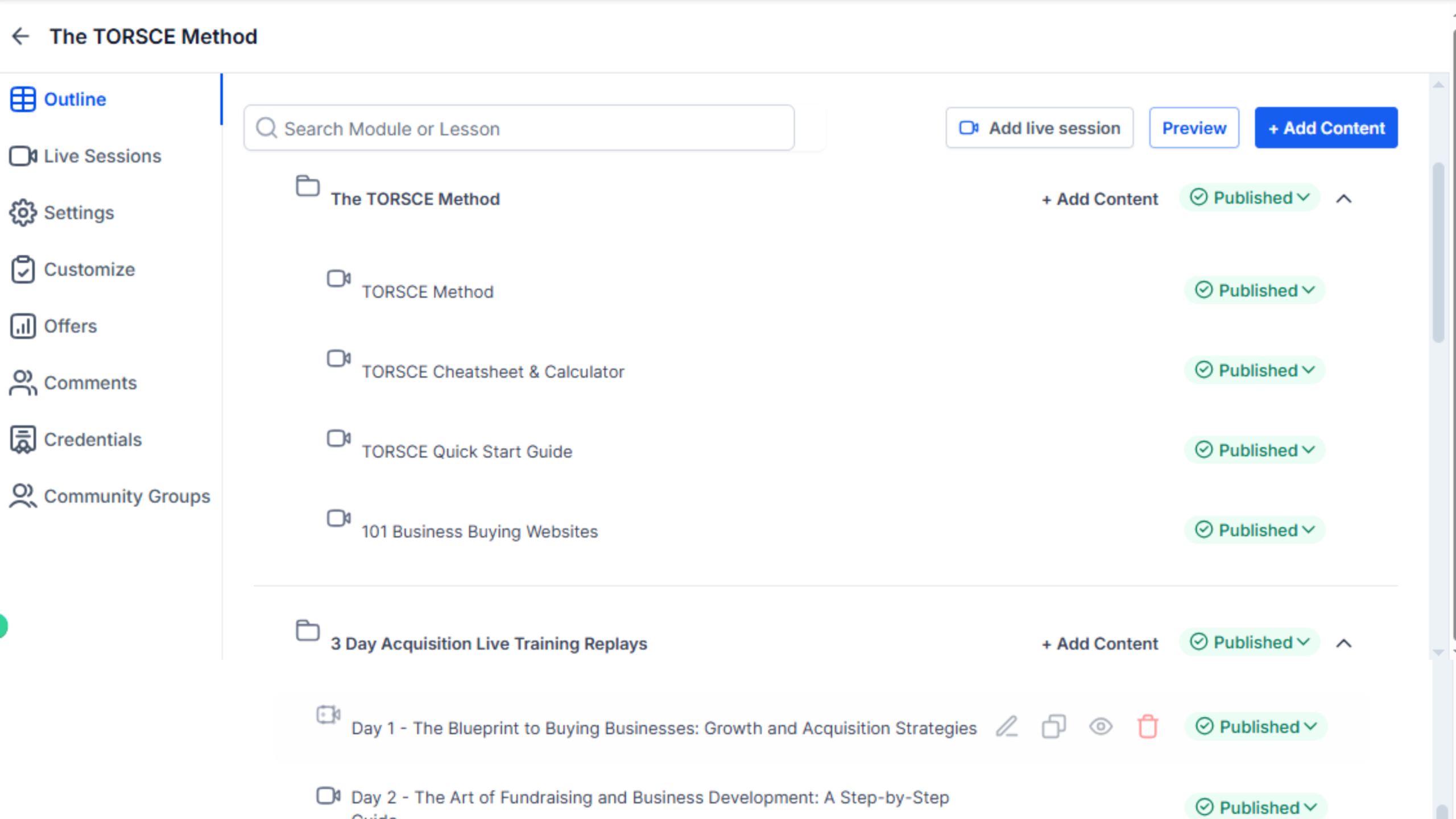Screen dimensions: 1456x819
Task: Click the Search Module or Lesson field
Action: pos(519,128)
